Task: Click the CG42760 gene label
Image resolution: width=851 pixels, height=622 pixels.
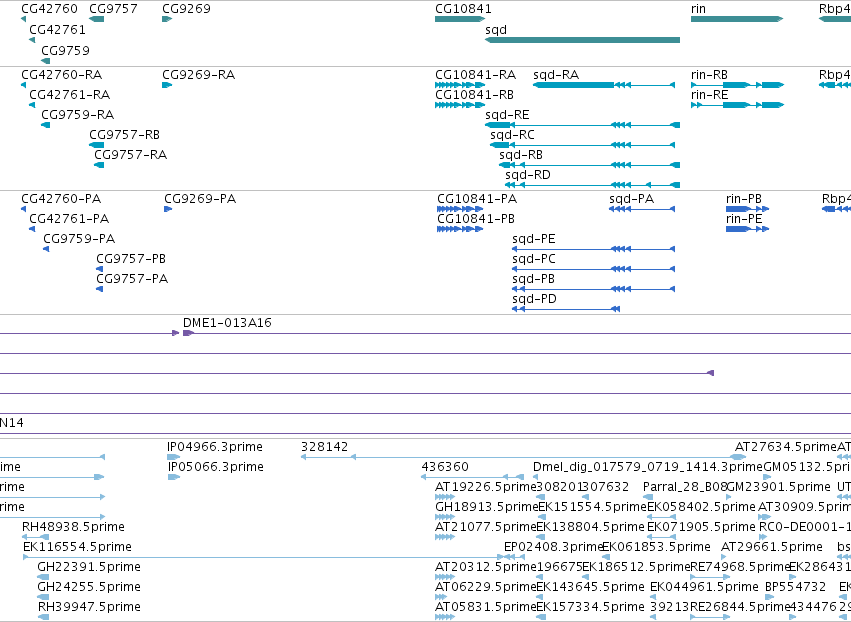Action: (49, 9)
